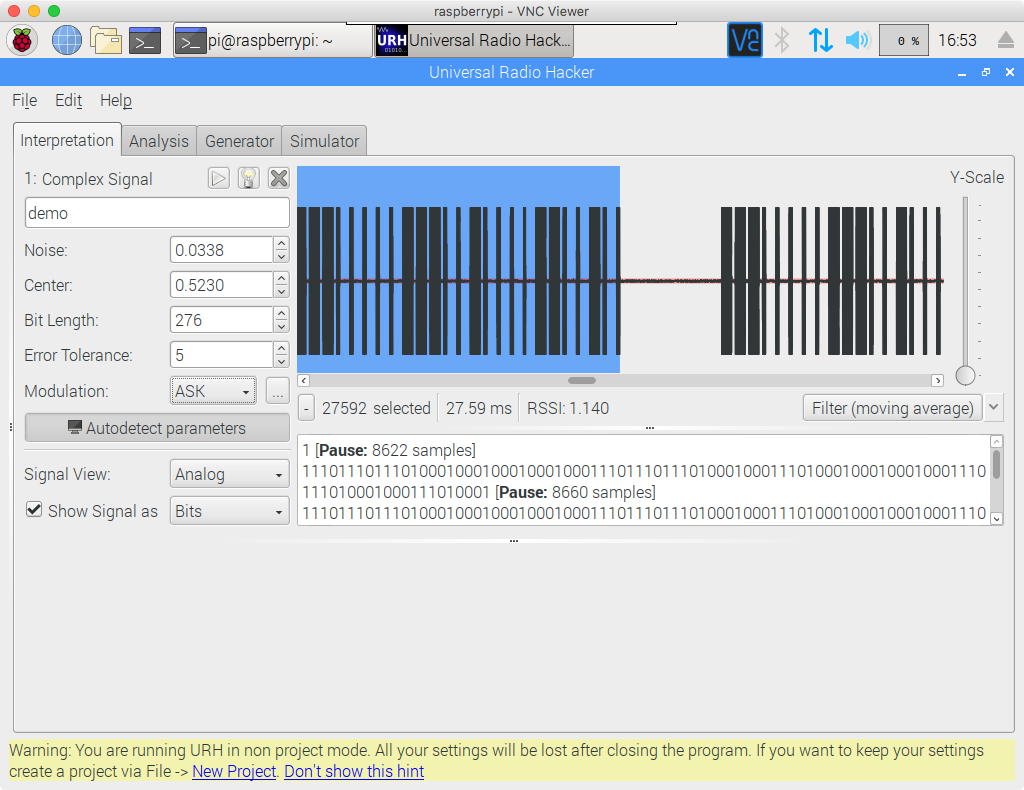The height and width of the screenshot is (790, 1024).
Task: Click the Bit Length input field
Action: (x=220, y=320)
